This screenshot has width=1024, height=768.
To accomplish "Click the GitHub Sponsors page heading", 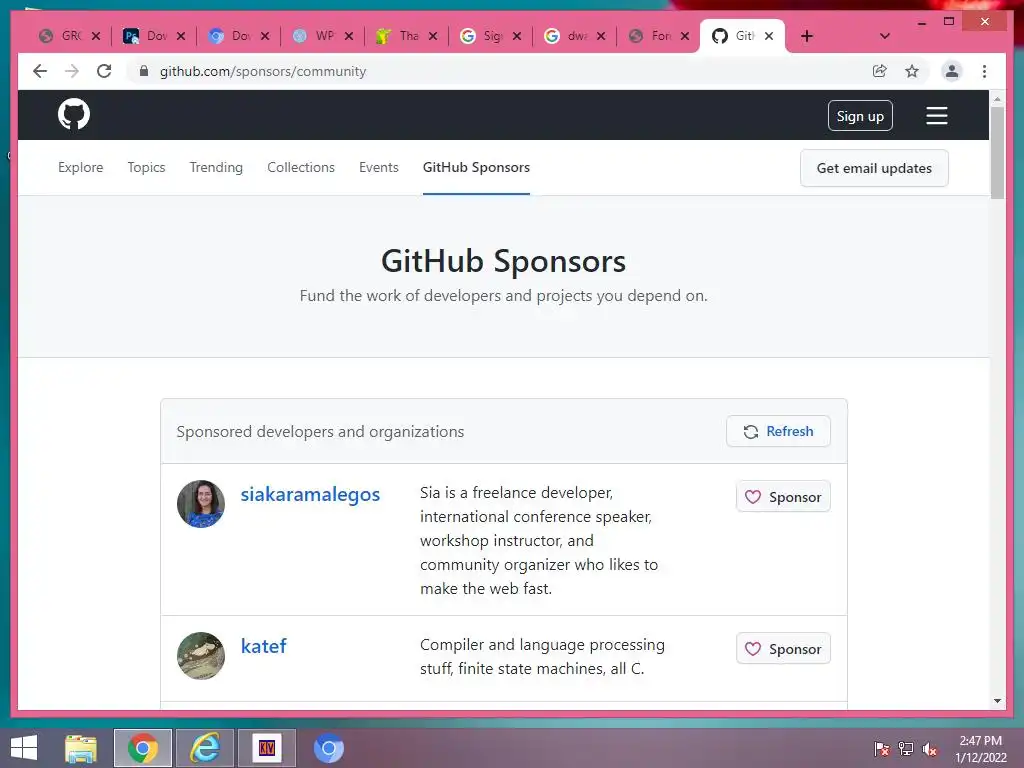I will [504, 261].
